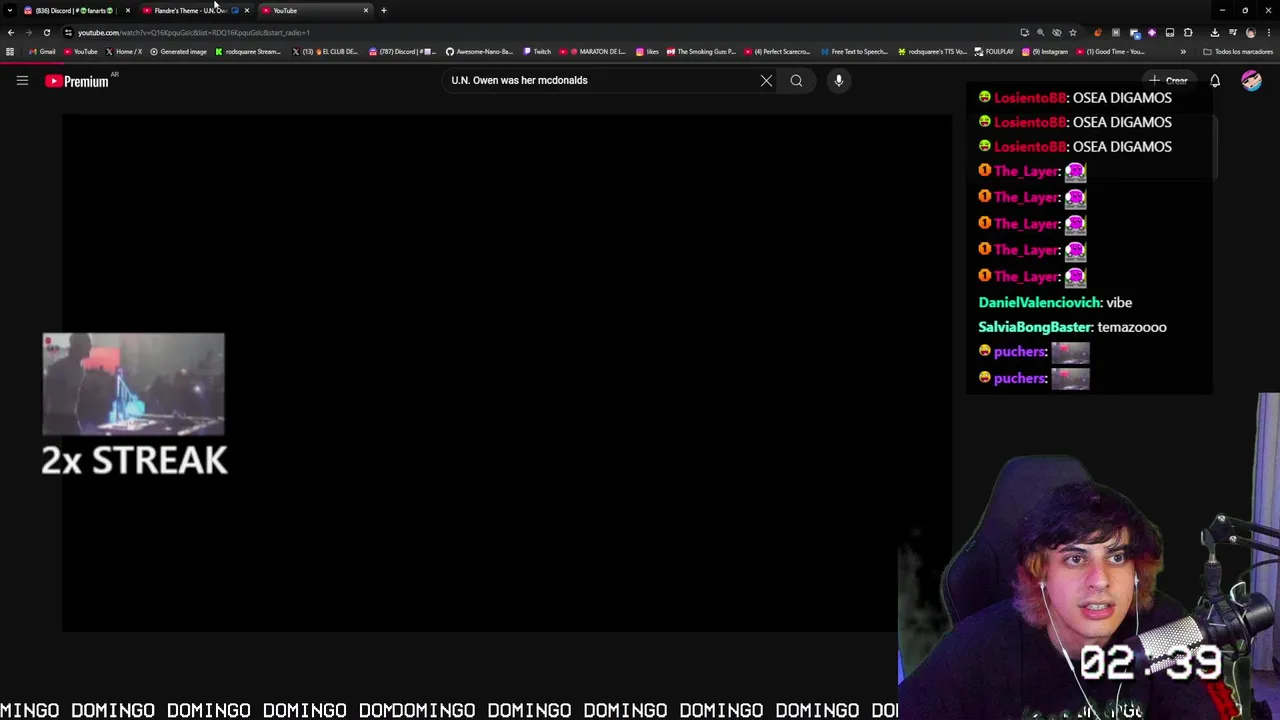Open the Generated image bookmark
This screenshot has height=720, width=1280.
pos(178,52)
